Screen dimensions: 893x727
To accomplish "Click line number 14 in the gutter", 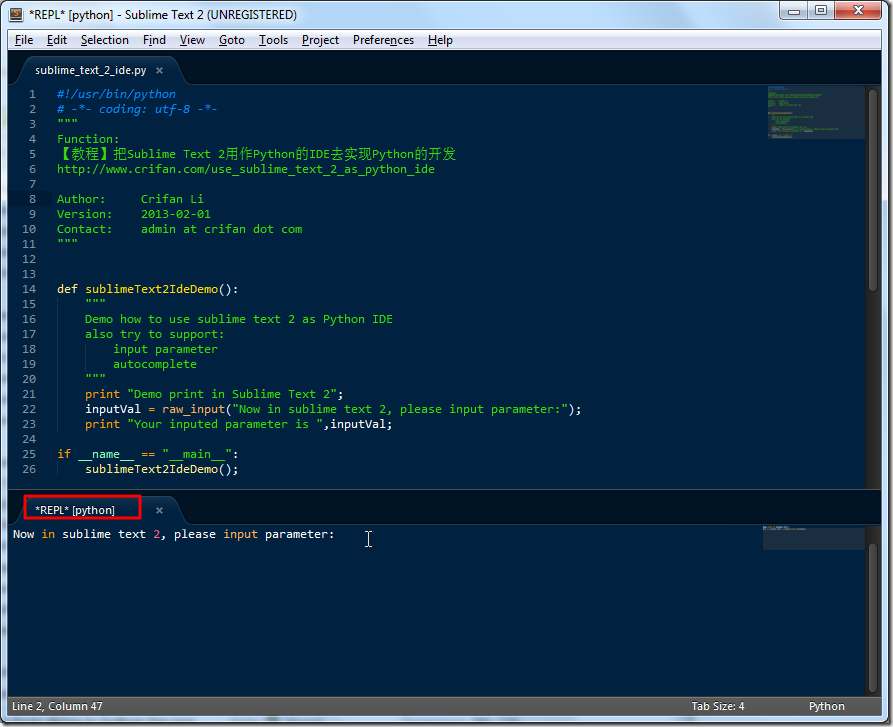I will click(28, 289).
